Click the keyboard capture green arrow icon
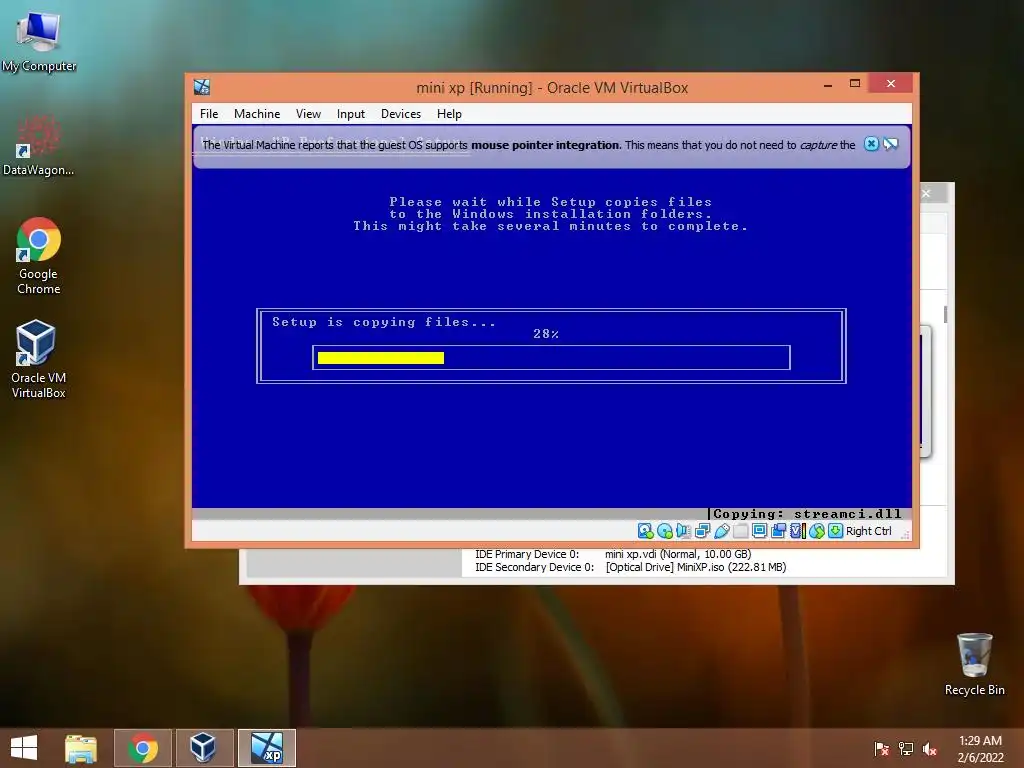The width and height of the screenshot is (1024, 768). (x=835, y=531)
